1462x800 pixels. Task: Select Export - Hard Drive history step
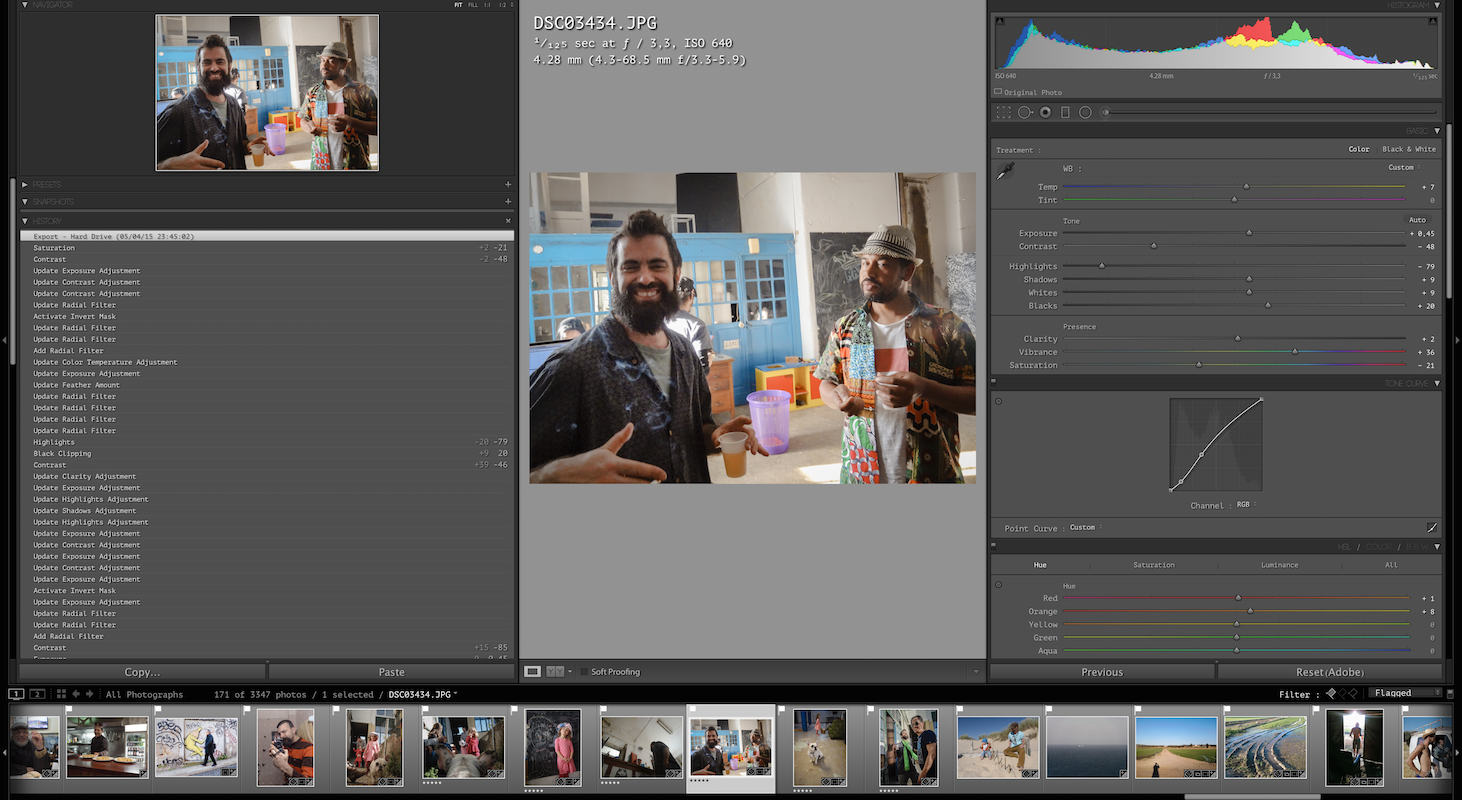[268, 236]
